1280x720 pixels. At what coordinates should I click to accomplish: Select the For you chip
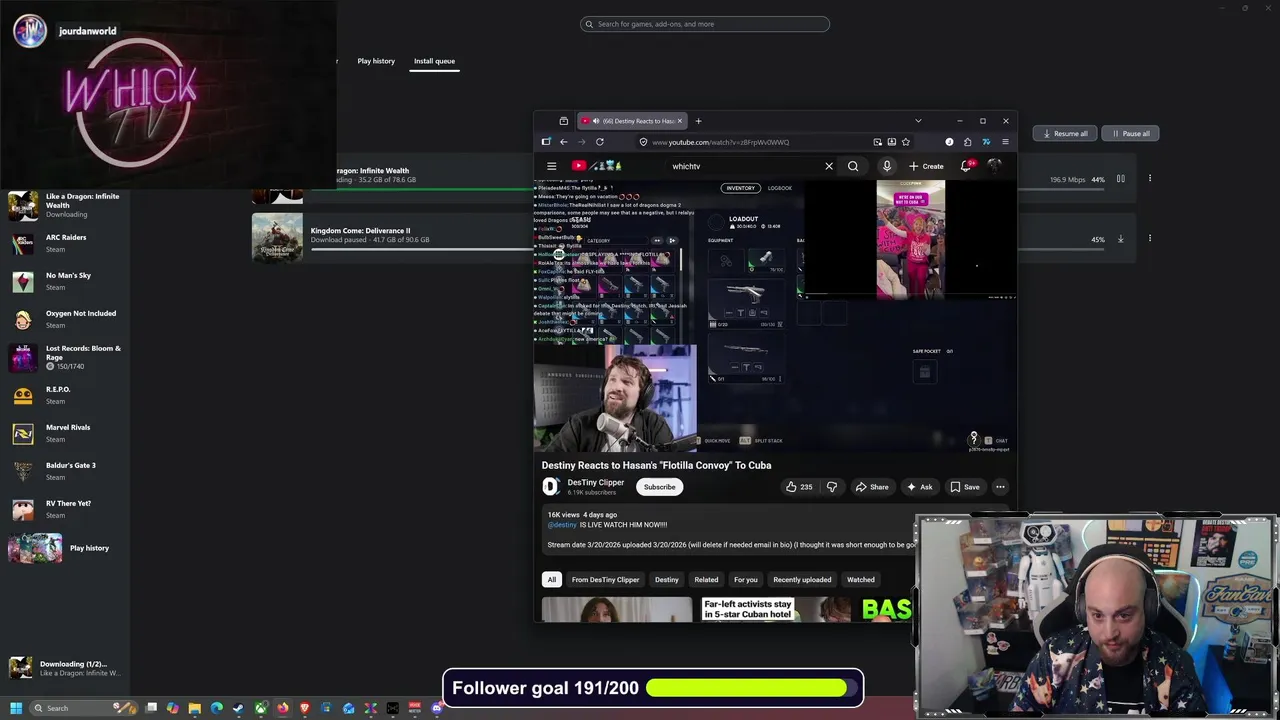[x=746, y=580]
